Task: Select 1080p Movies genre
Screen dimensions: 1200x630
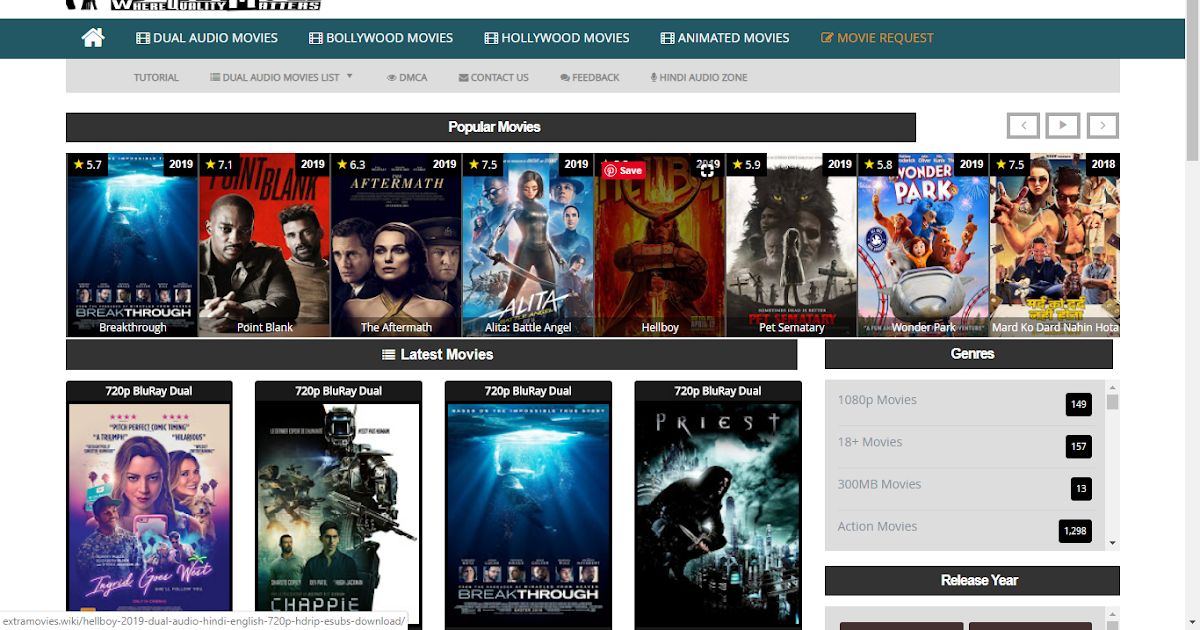Action: point(877,400)
